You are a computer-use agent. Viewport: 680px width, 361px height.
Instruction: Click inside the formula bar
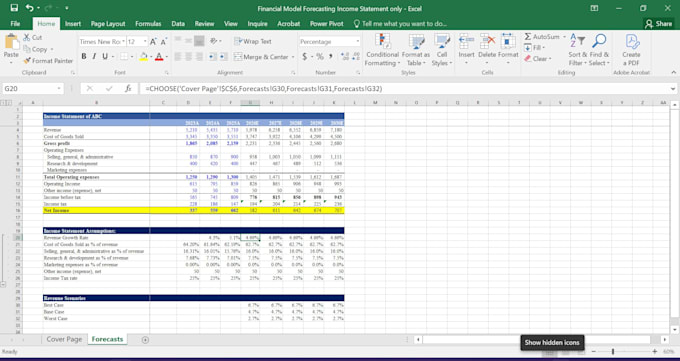403,89
